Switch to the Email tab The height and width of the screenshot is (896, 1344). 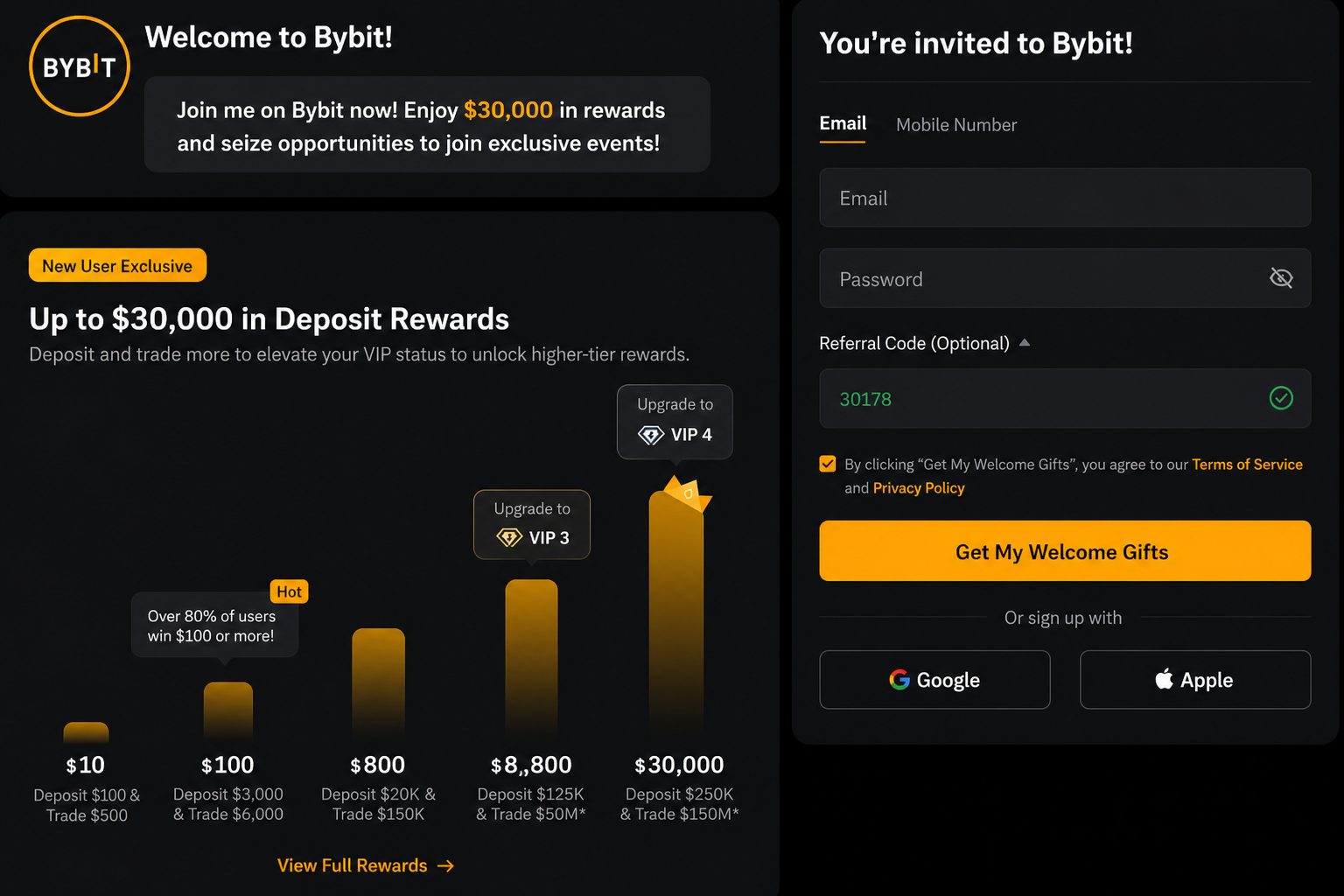coord(843,123)
